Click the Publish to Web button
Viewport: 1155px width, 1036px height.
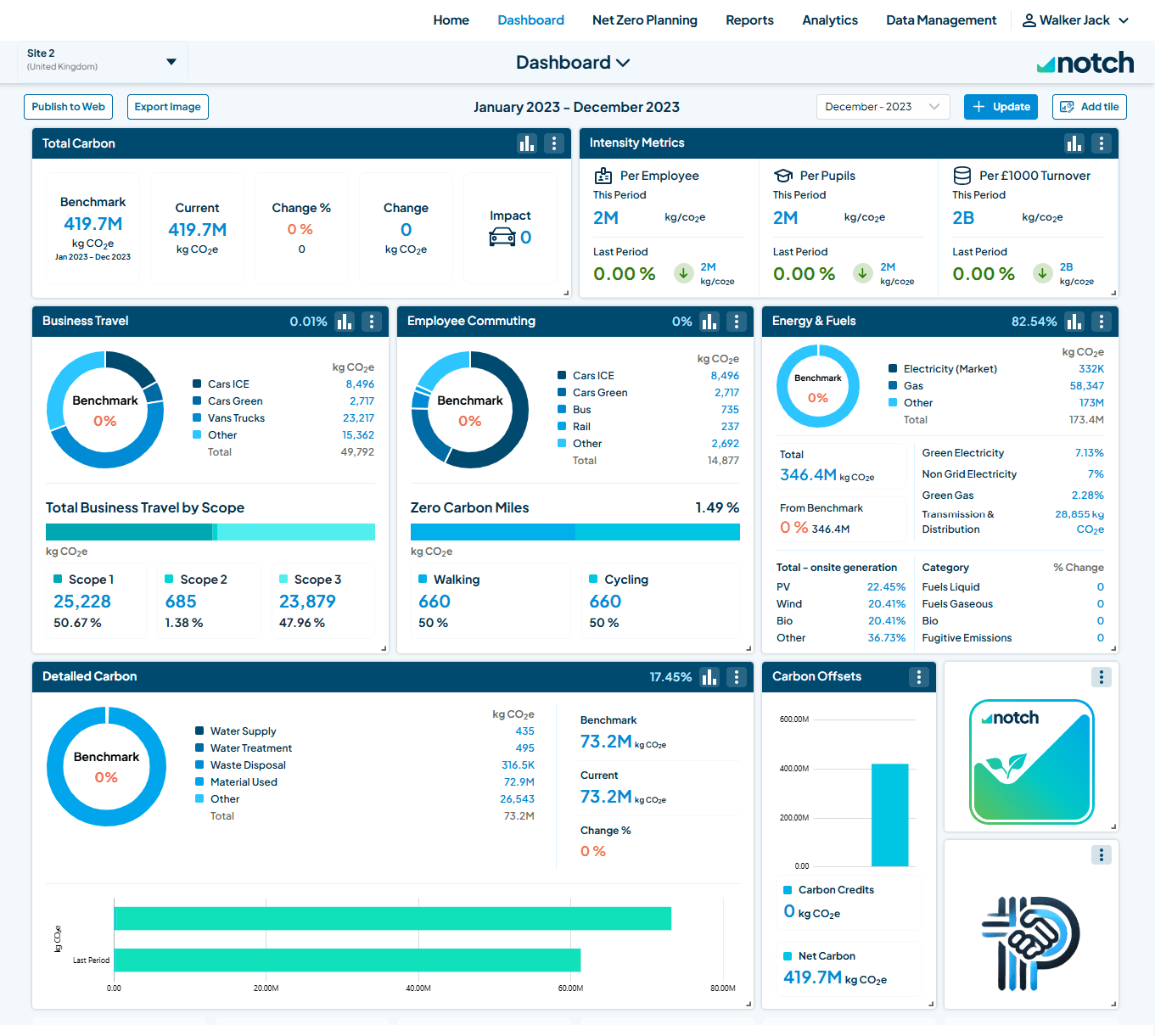point(68,107)
